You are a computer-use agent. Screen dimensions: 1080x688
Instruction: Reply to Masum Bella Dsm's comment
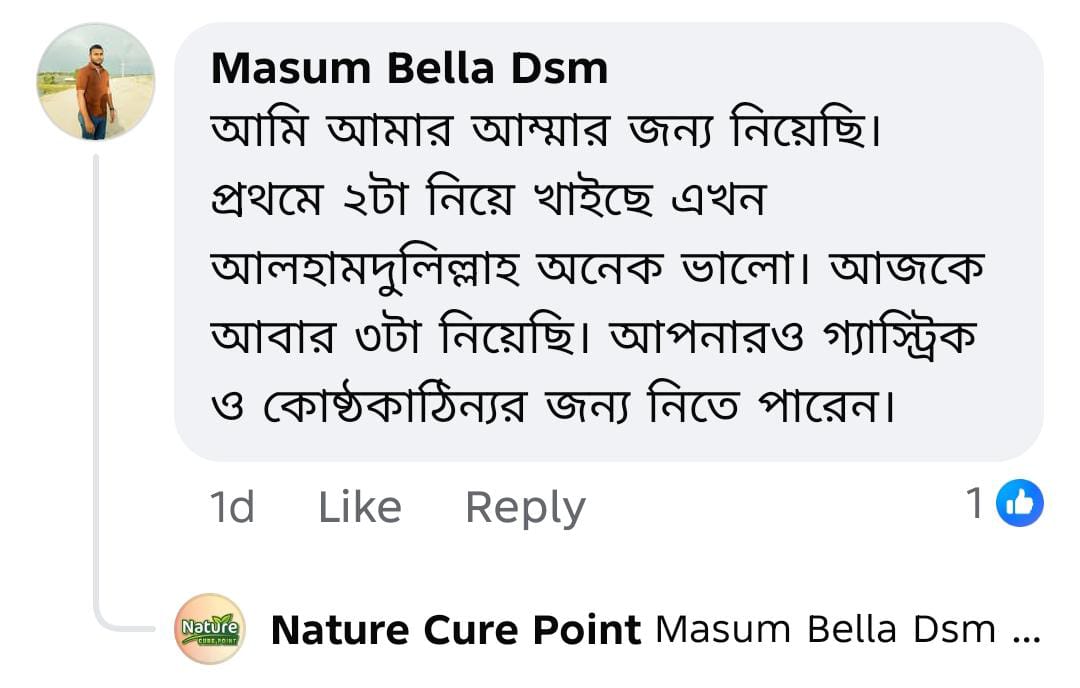525,507
